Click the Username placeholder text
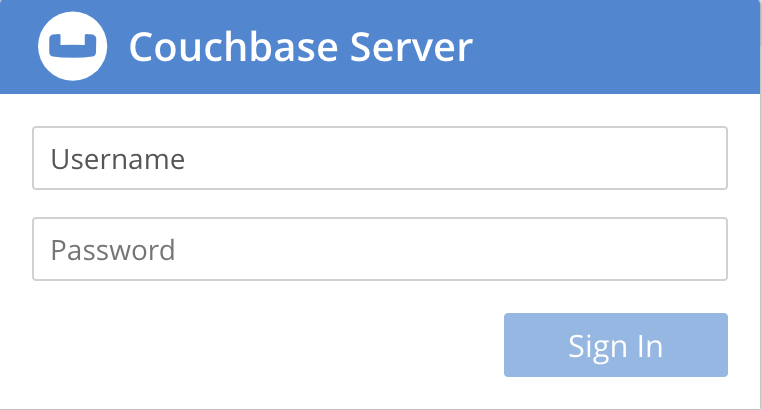 118,158
